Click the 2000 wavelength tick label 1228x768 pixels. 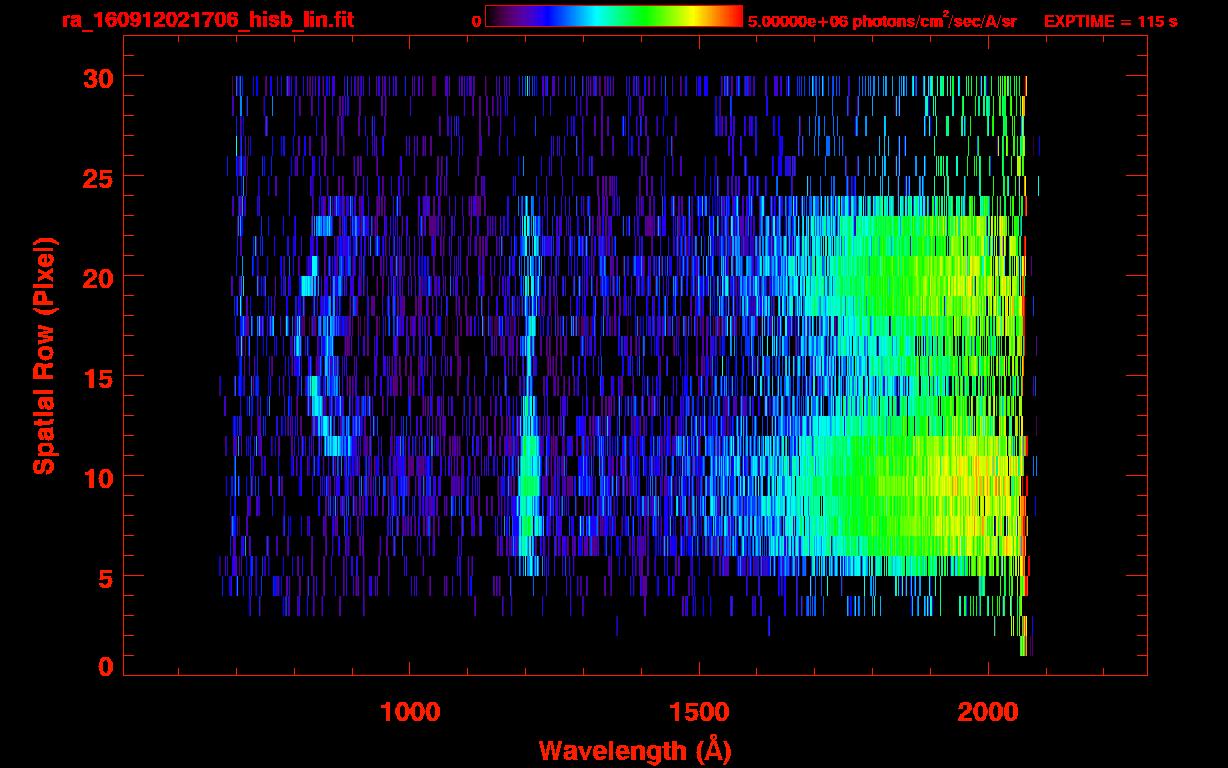coord(988,711)
